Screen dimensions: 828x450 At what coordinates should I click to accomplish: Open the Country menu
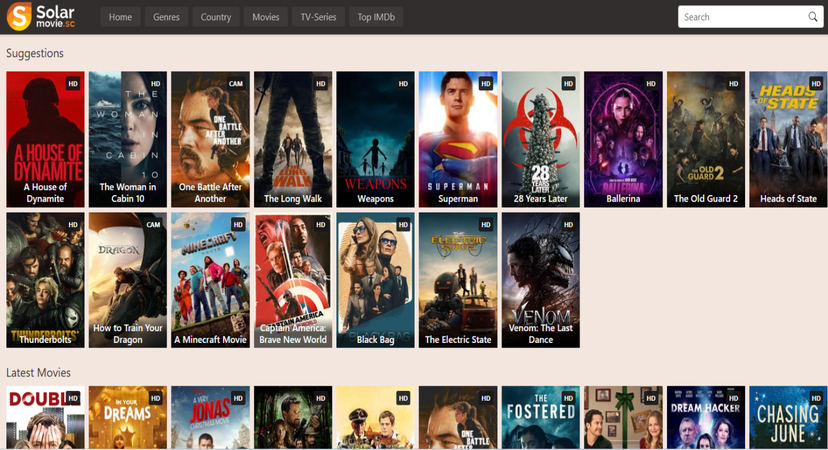tap(215, 17)
